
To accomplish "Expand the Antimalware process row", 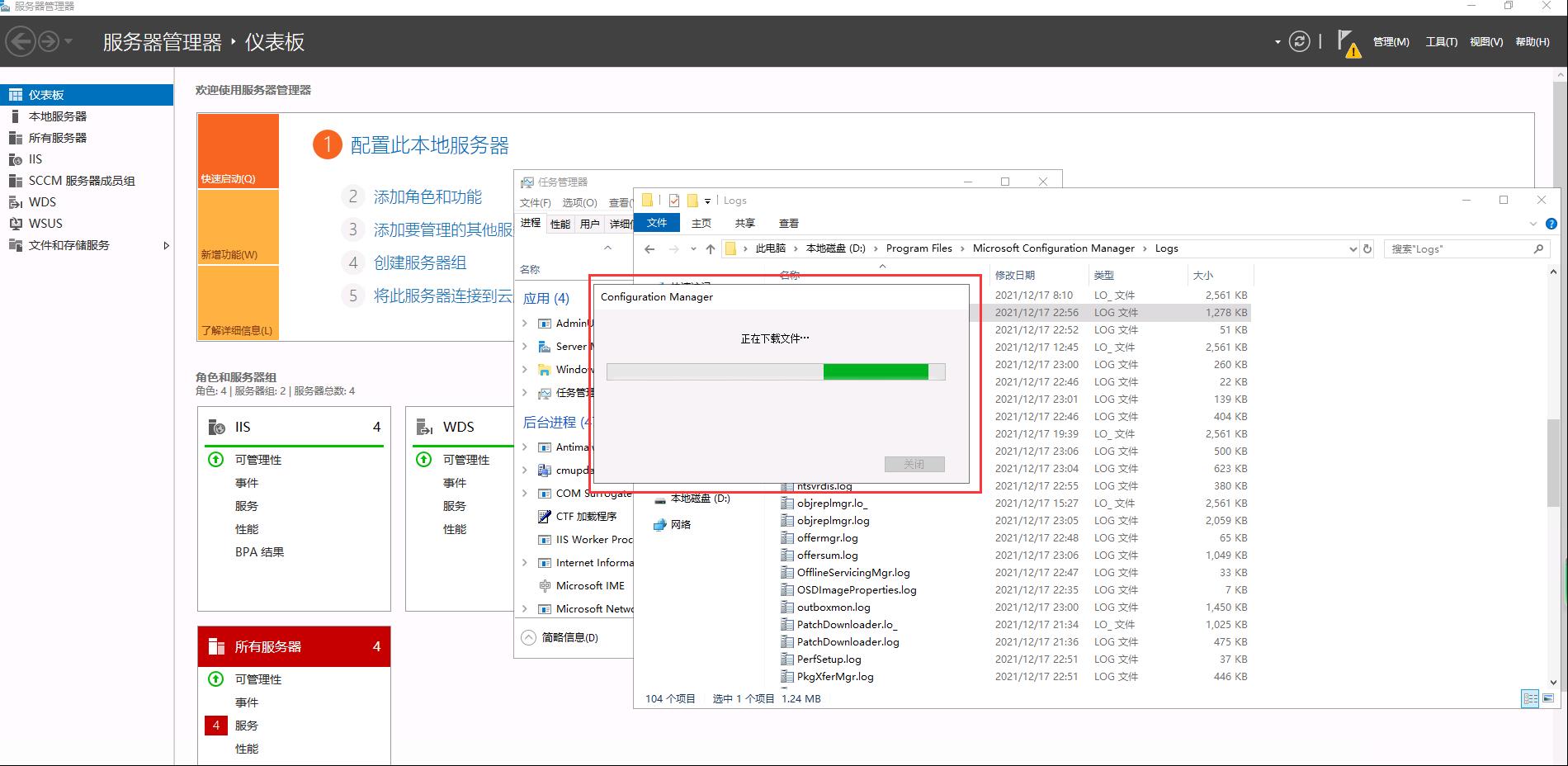I will [x=525, y=447].
